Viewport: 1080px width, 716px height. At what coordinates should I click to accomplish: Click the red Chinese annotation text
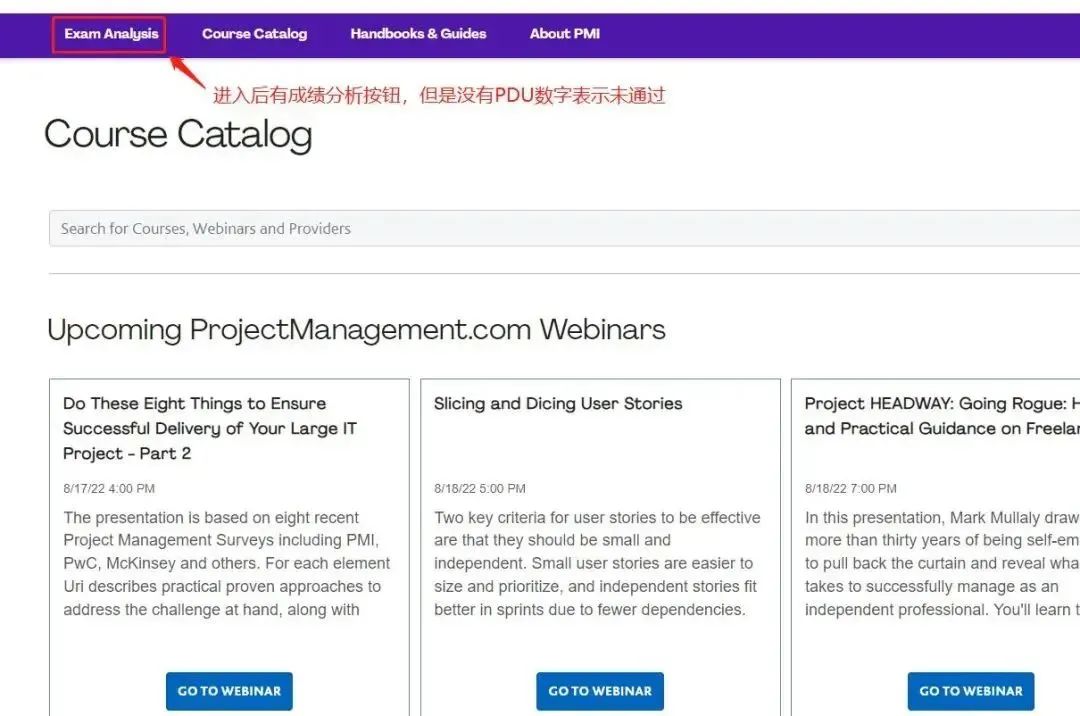pyautogui.click(x=439, y=96)
